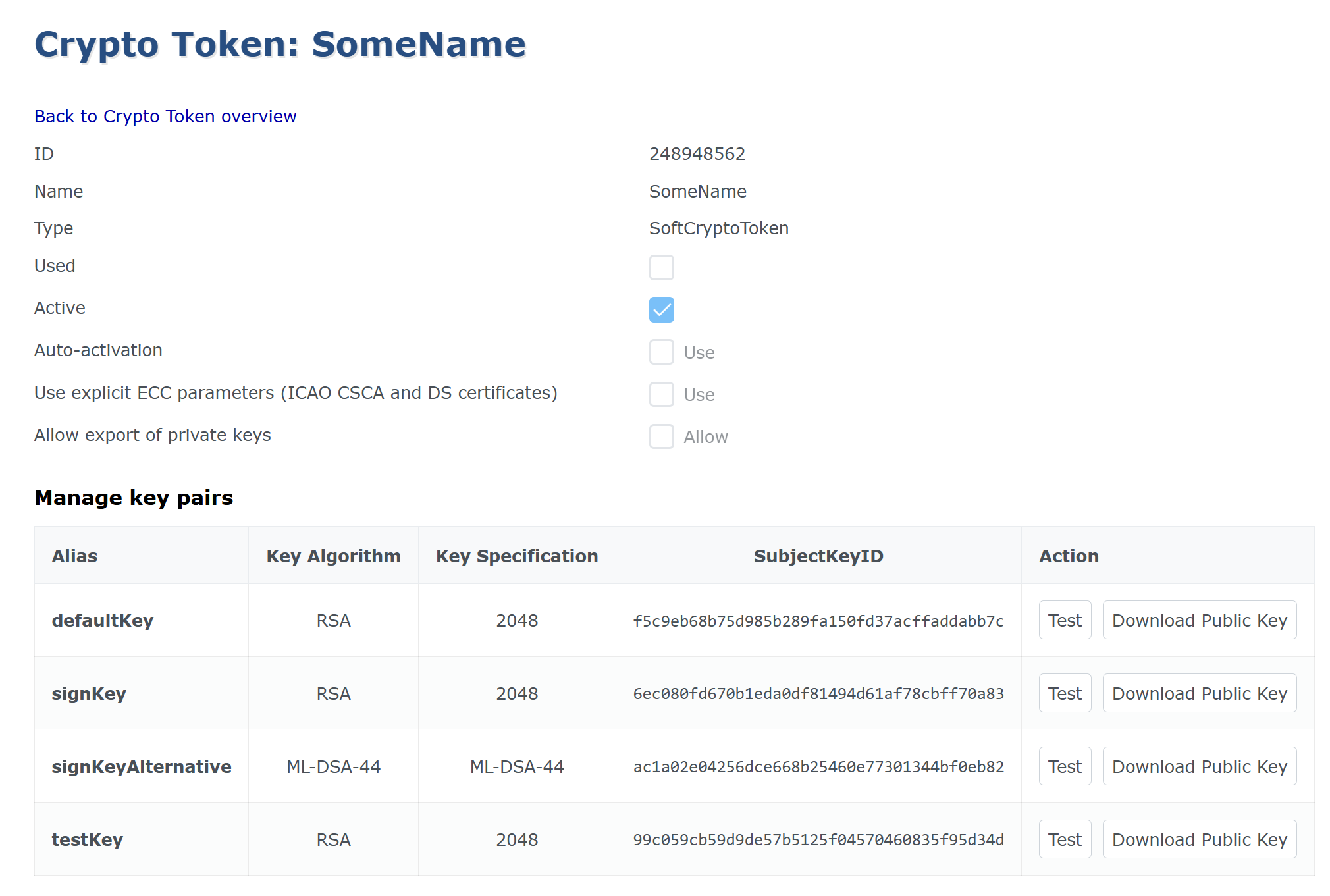Screen dimensions: 1330x896
Task: Download Public Key for signKey
Action: point(1199,693)
